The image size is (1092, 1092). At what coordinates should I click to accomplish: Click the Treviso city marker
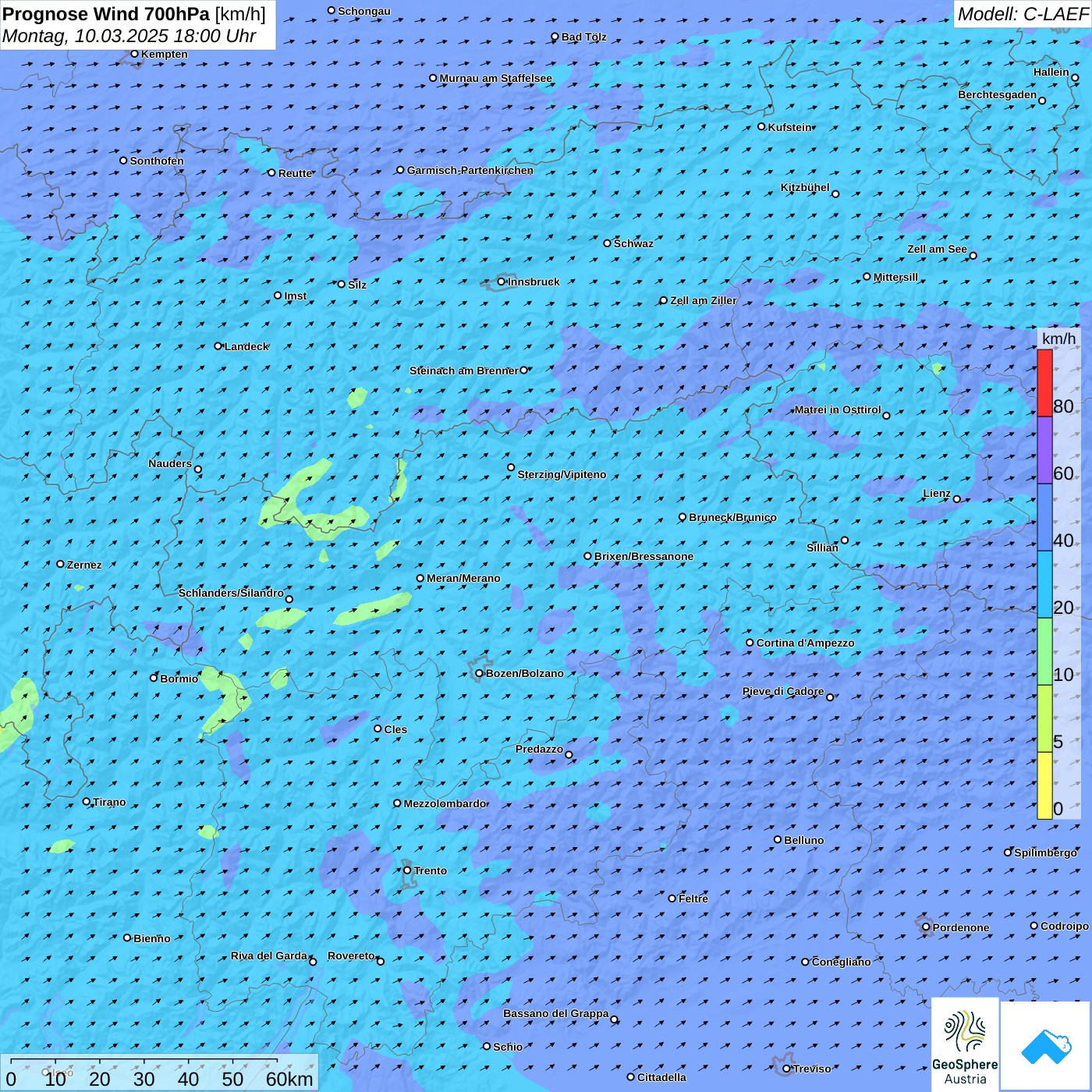point(786,1069)
